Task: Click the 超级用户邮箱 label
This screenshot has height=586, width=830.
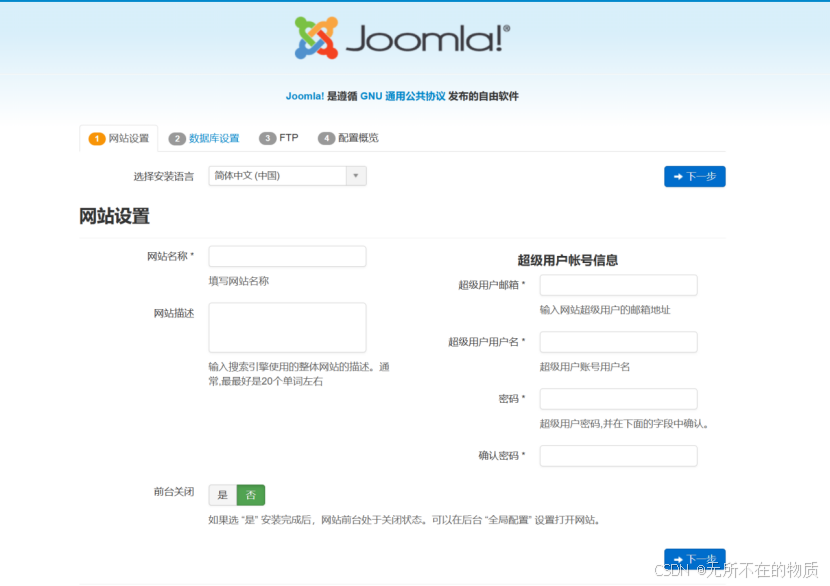Action: [x=492, y=285]
